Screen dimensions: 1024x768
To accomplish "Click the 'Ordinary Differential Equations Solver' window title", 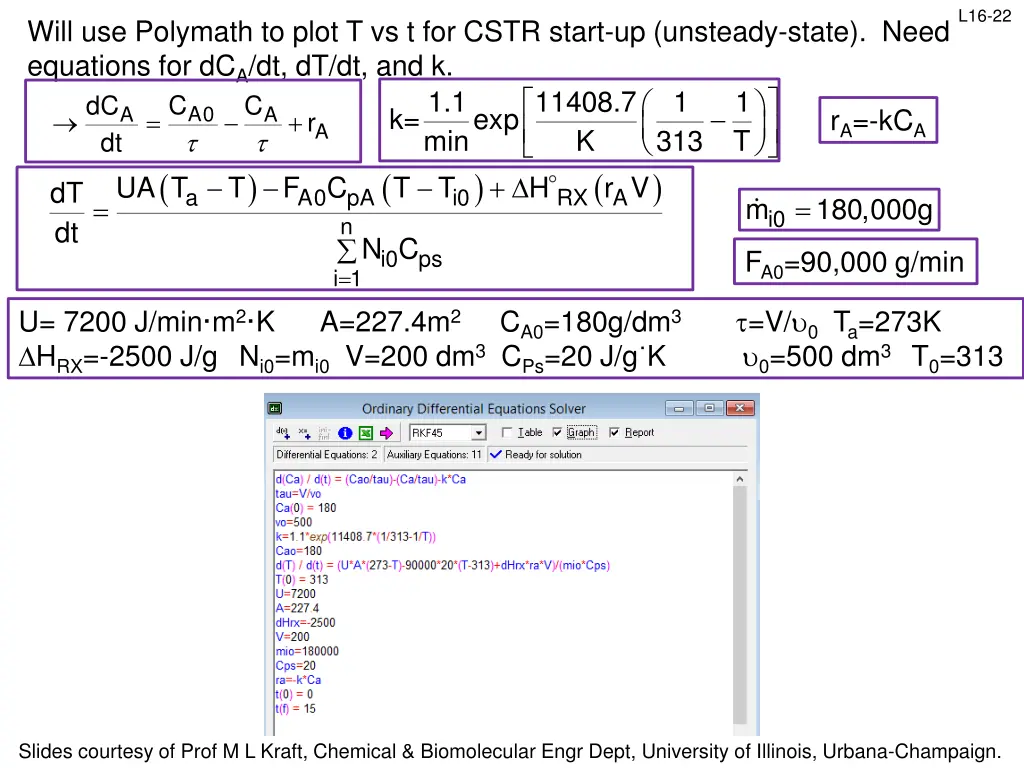I will 473,409.
